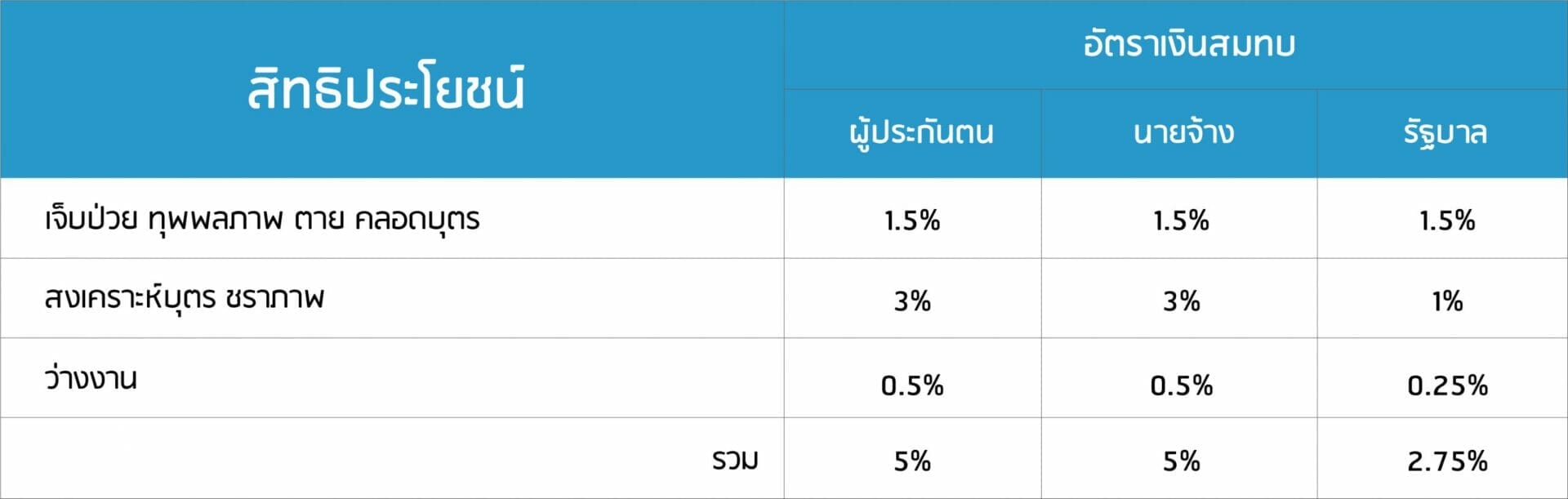Click the เจ็บป่วย ทุพพลภาพ ตาย คลอดบุตร row label
The image size is (1568, 499).
pyautogui.click(x=262, y=219)
